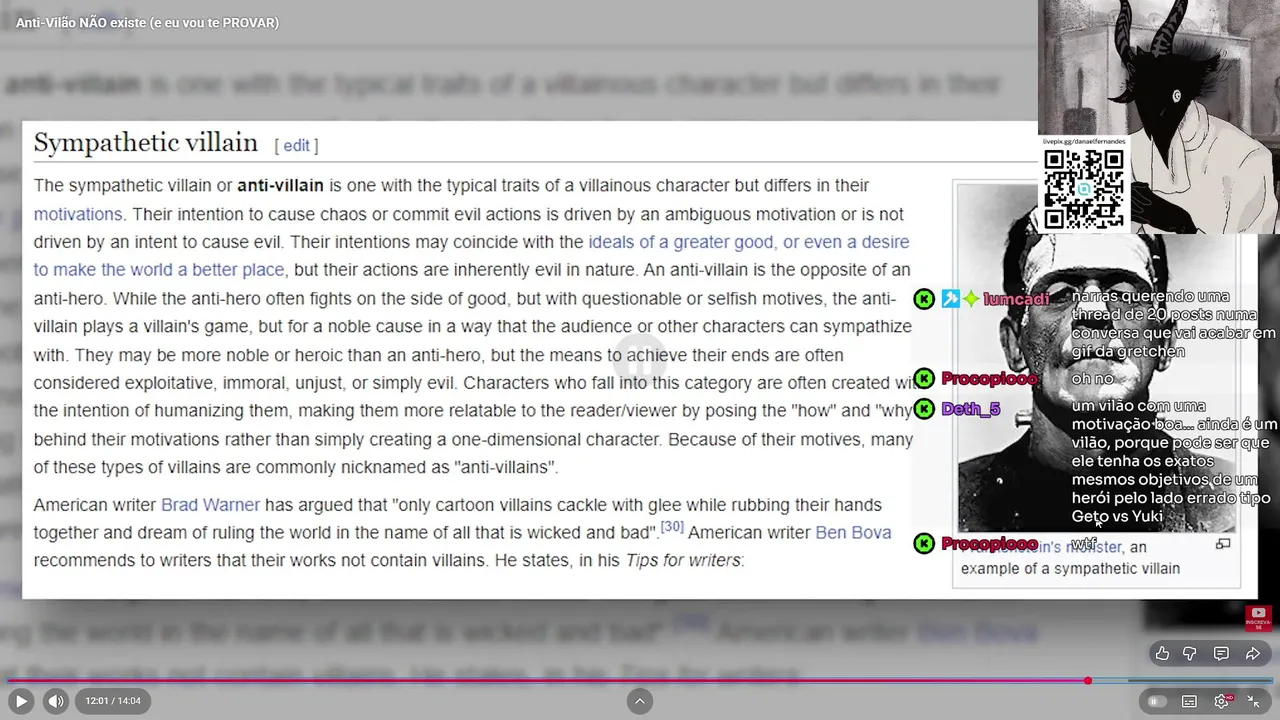Enlarge the Frankenstein's monster image icon
1280x720 pixels.
tap(1222, 545)
